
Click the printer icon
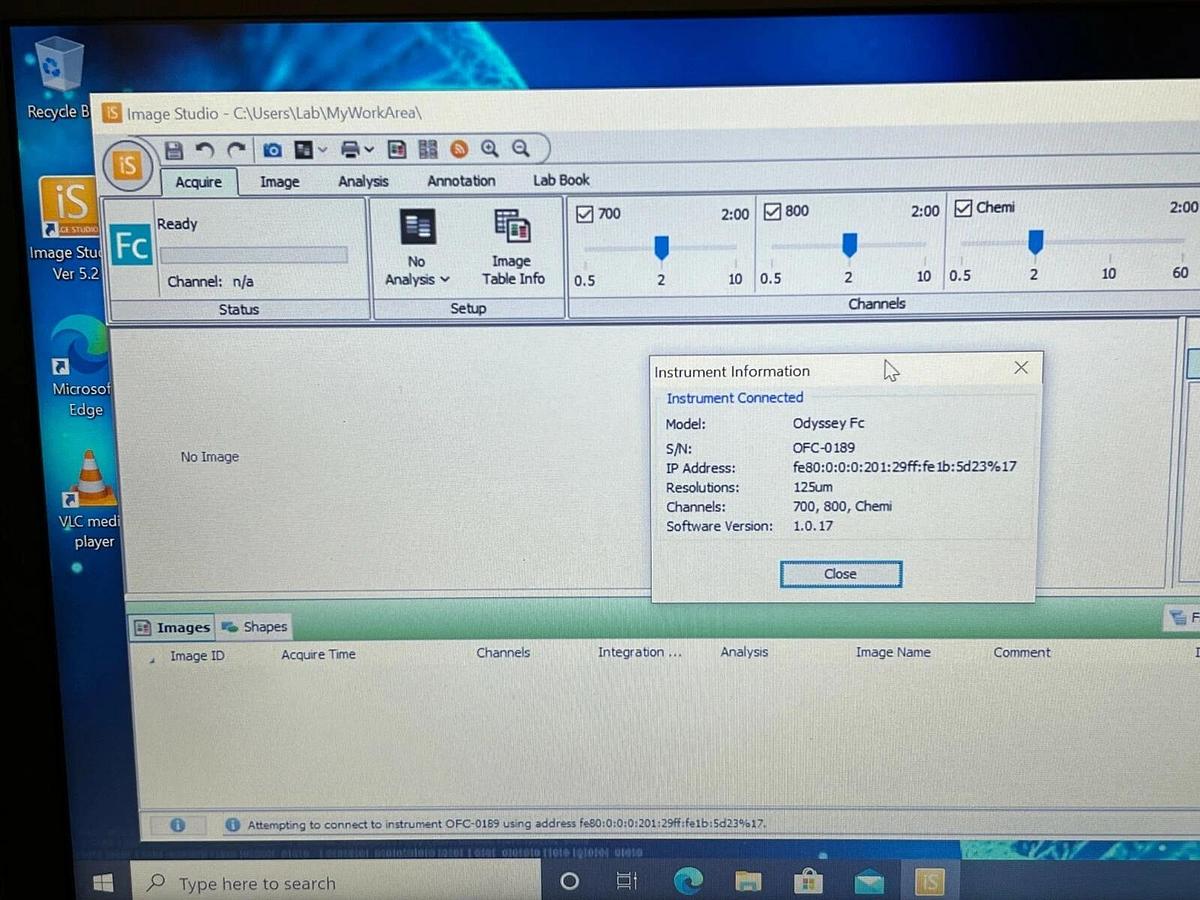pos(351,149)
